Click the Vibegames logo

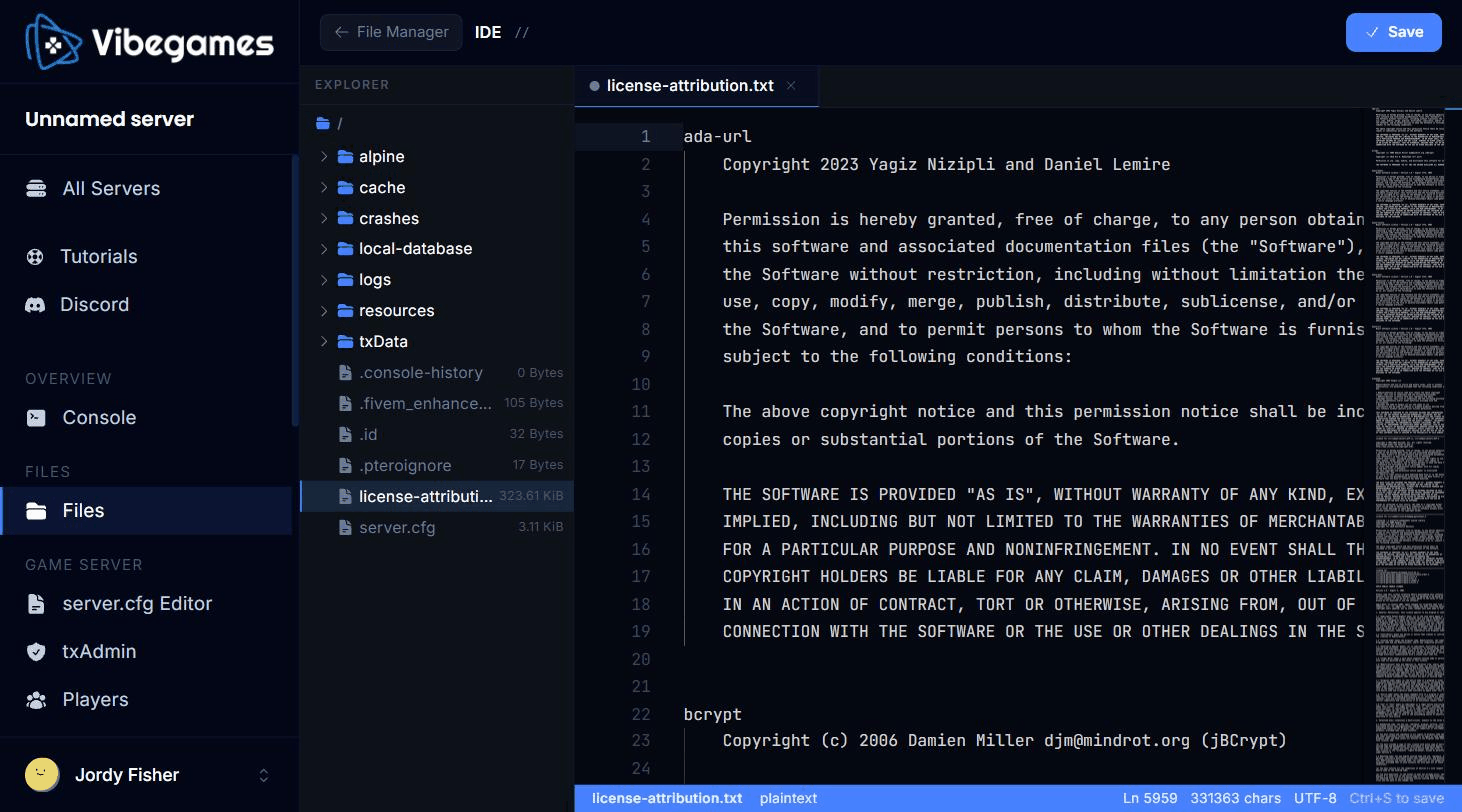click(x=149, y=42)
